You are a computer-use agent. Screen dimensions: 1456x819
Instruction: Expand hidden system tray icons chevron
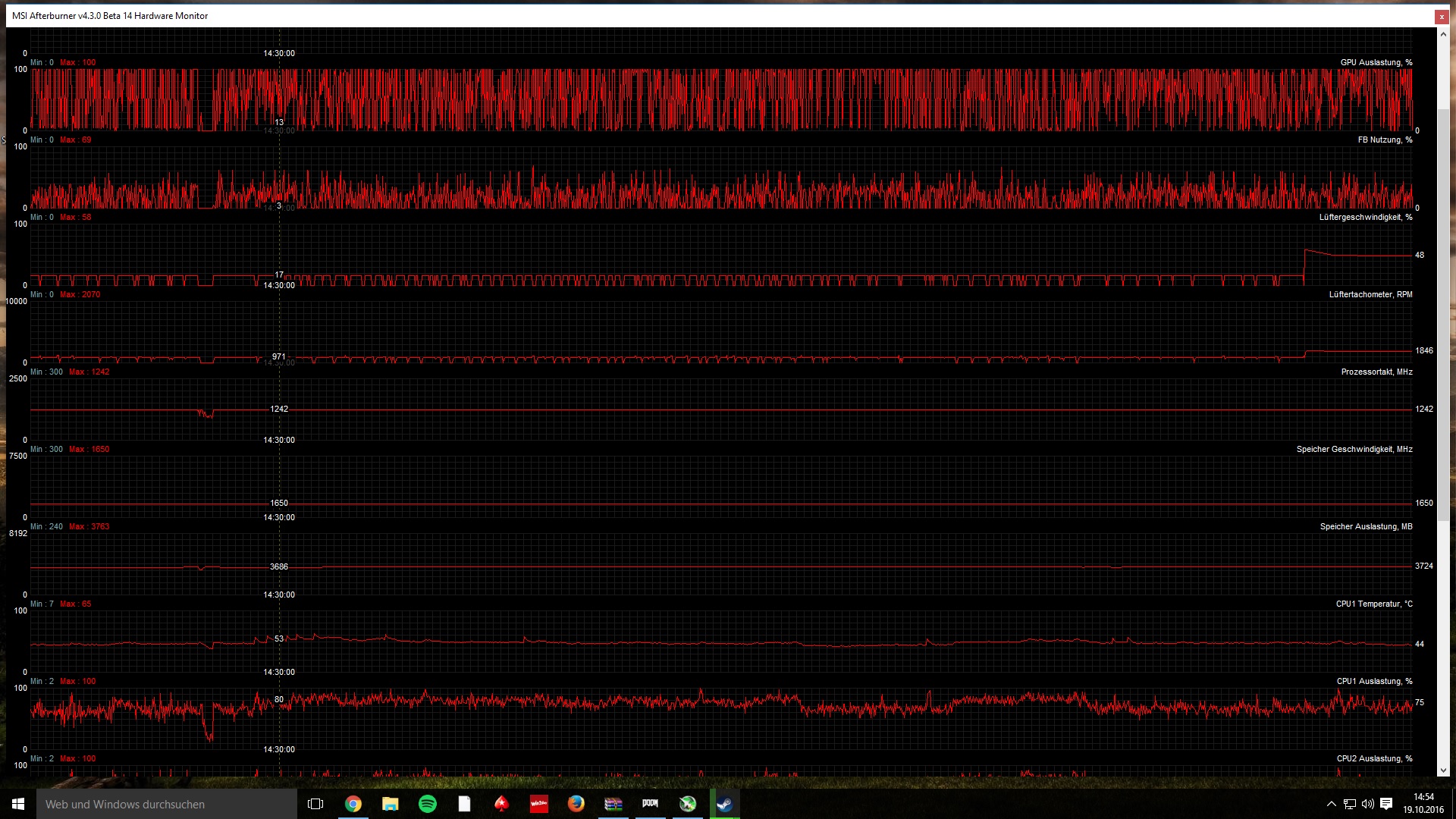(x=1331, y=804)
